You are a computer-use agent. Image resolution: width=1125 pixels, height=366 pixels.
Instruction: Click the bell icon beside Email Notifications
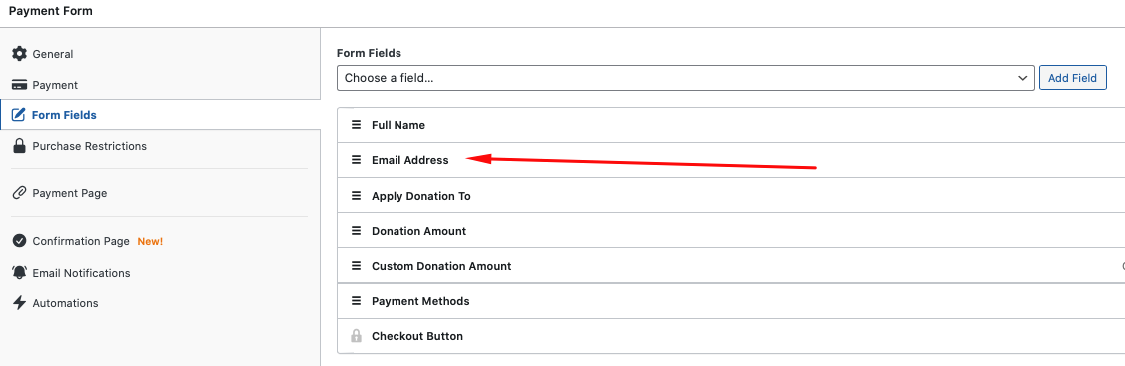[x=19, y=273]
